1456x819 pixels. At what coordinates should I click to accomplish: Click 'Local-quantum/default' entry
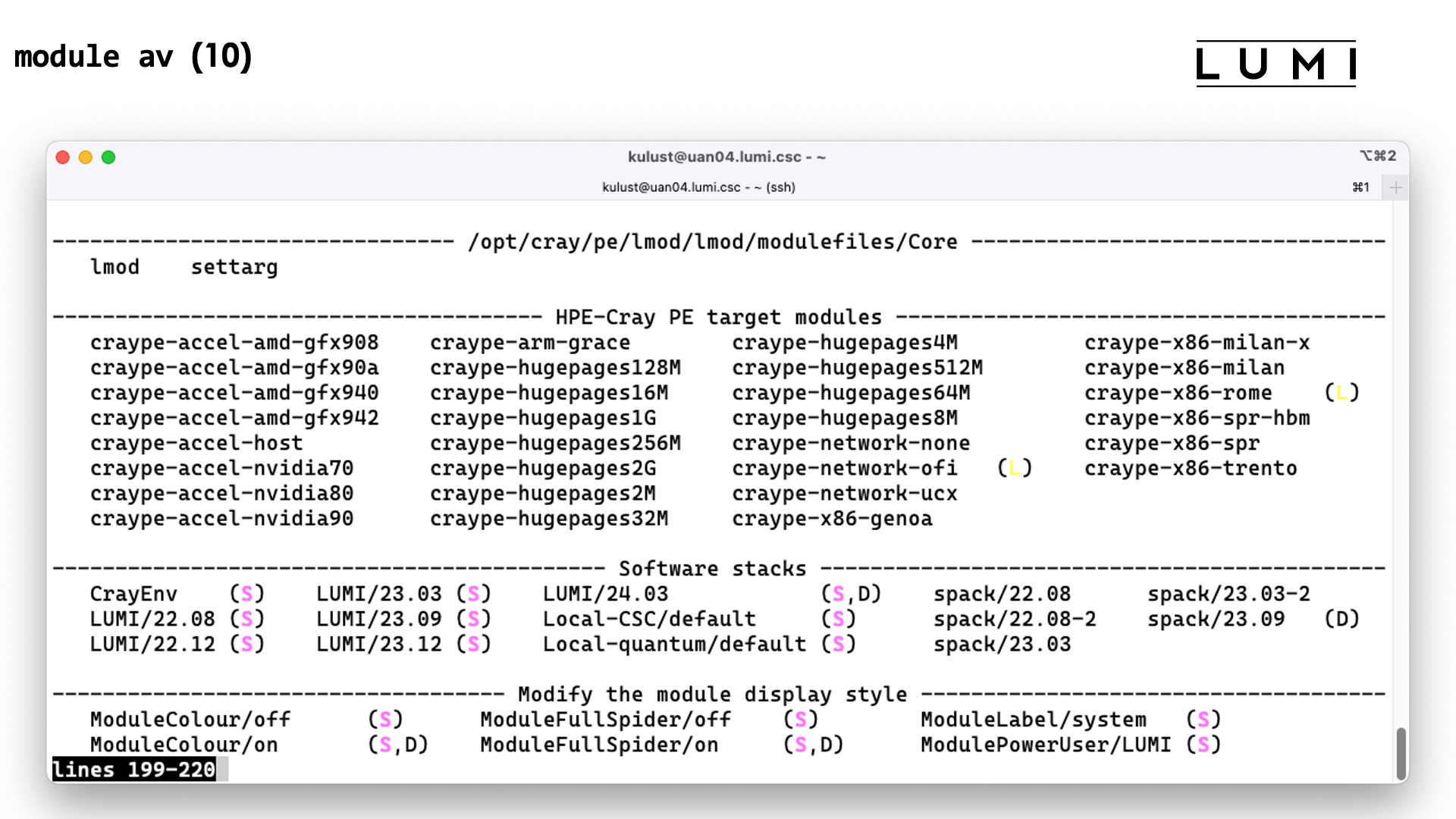(674, 644)
